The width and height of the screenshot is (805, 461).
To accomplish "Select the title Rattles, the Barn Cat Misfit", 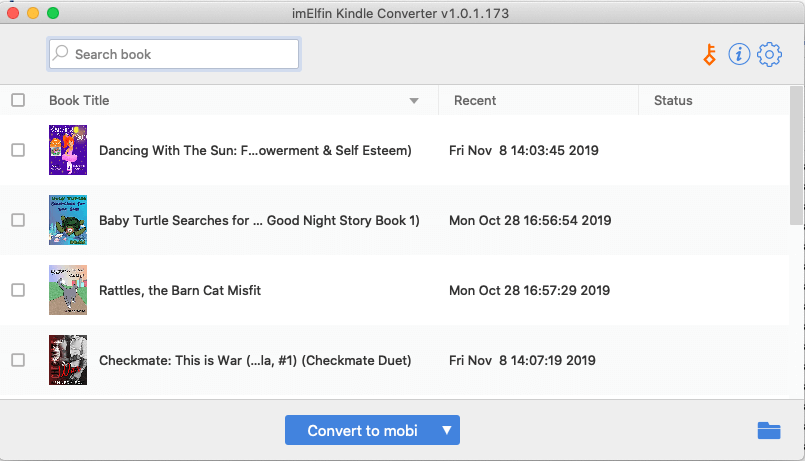I will click(180, 291).
